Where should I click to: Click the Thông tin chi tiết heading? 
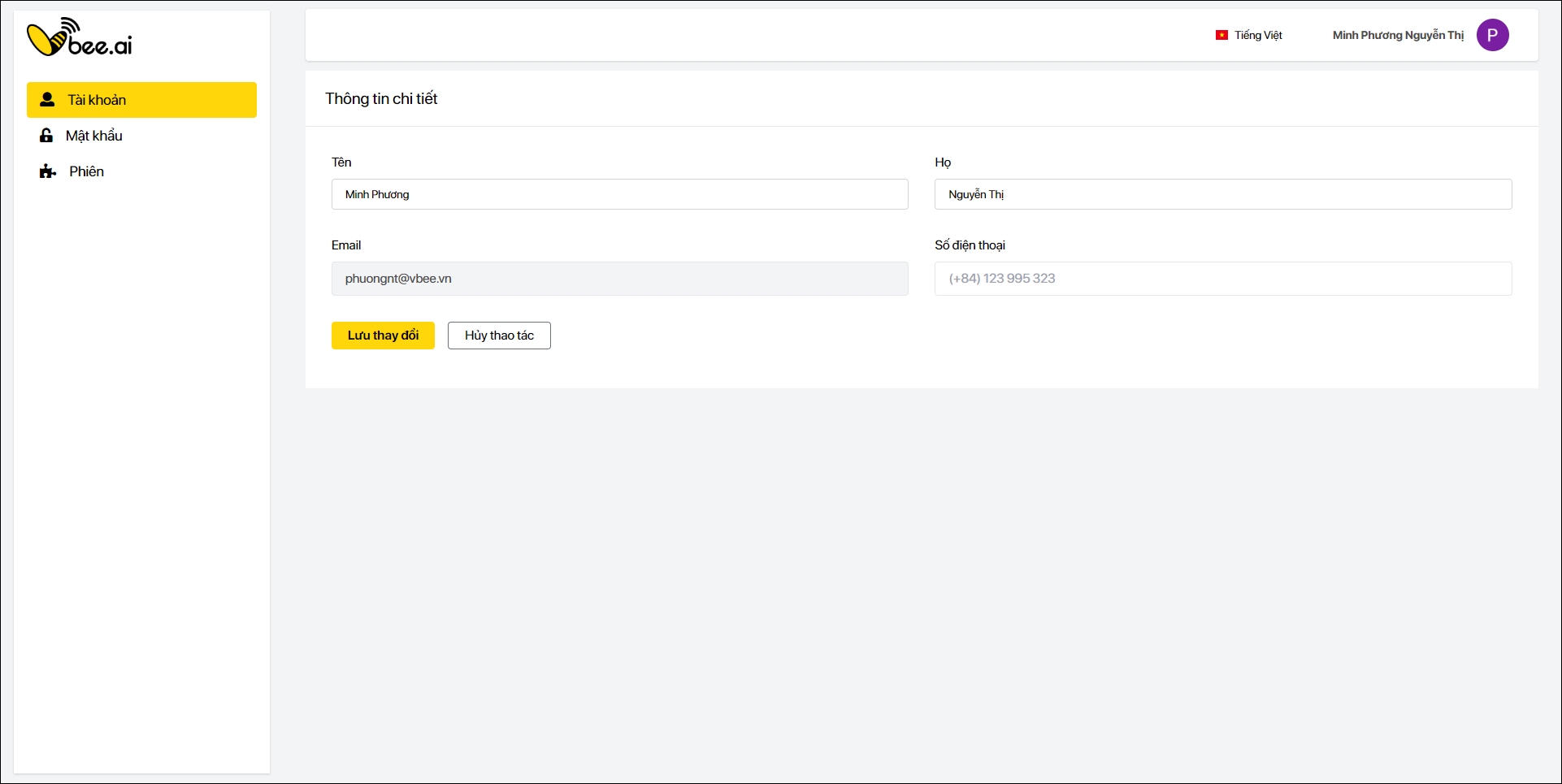[x=381, y=98]
